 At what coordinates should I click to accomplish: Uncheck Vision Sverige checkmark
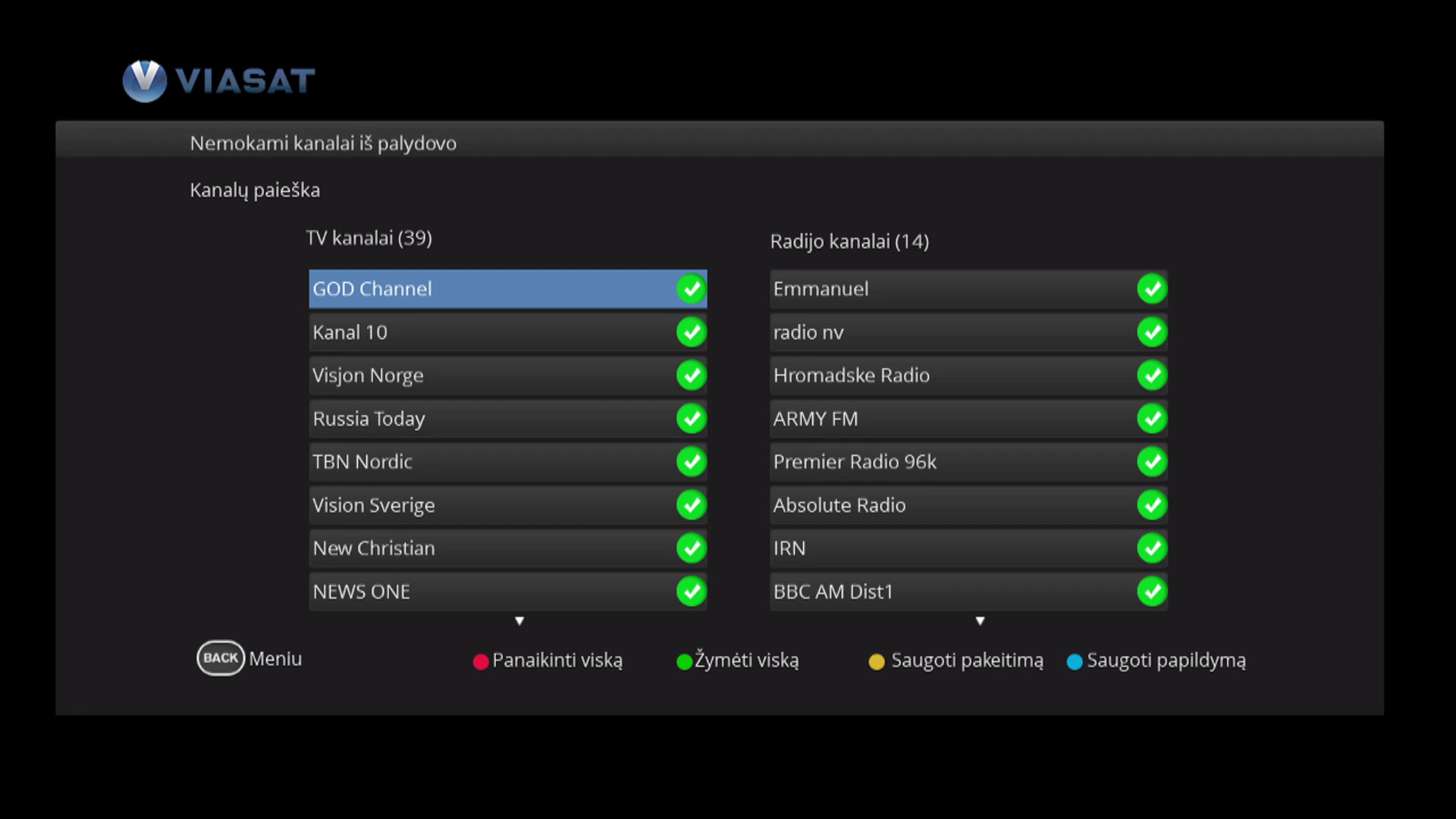click(691, 505)
